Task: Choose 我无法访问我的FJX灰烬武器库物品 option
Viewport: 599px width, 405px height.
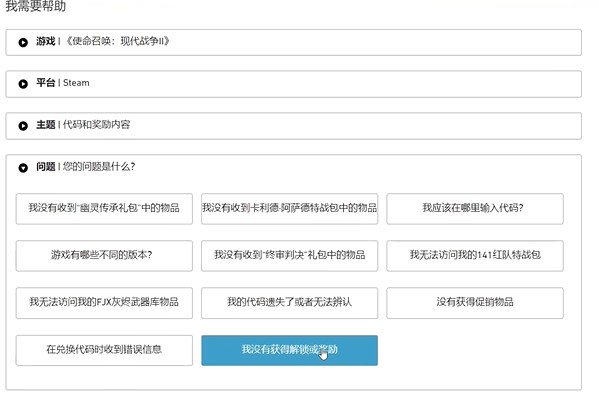Action: click(104, 303)
